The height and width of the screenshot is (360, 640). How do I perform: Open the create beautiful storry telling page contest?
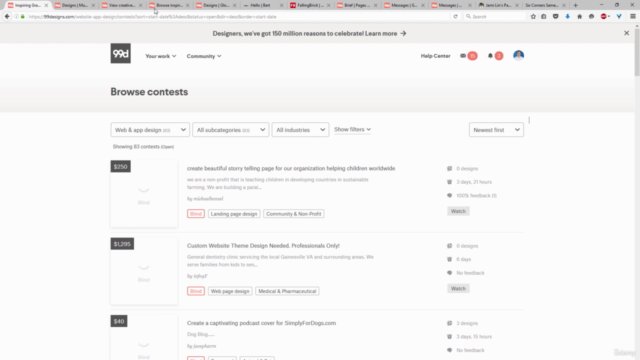[291, 168]
